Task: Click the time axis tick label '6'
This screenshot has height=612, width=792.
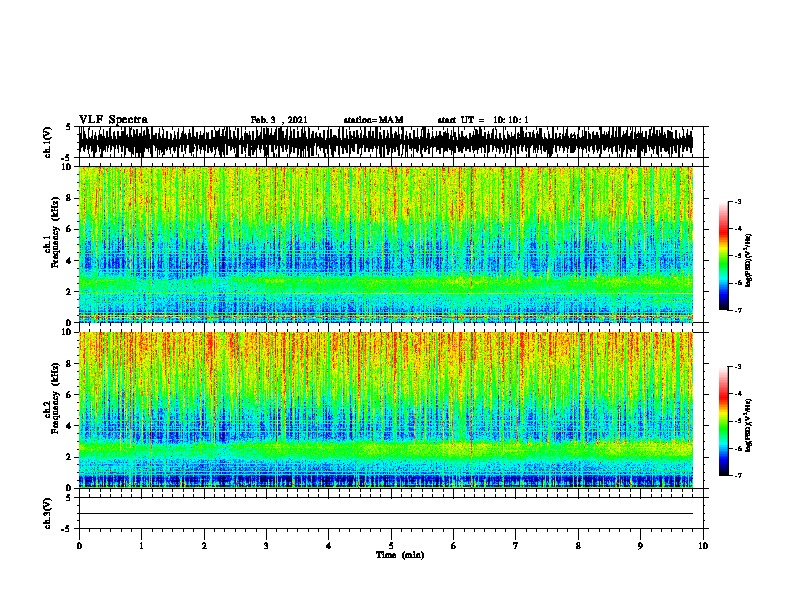Action: [x=453, y=545]
